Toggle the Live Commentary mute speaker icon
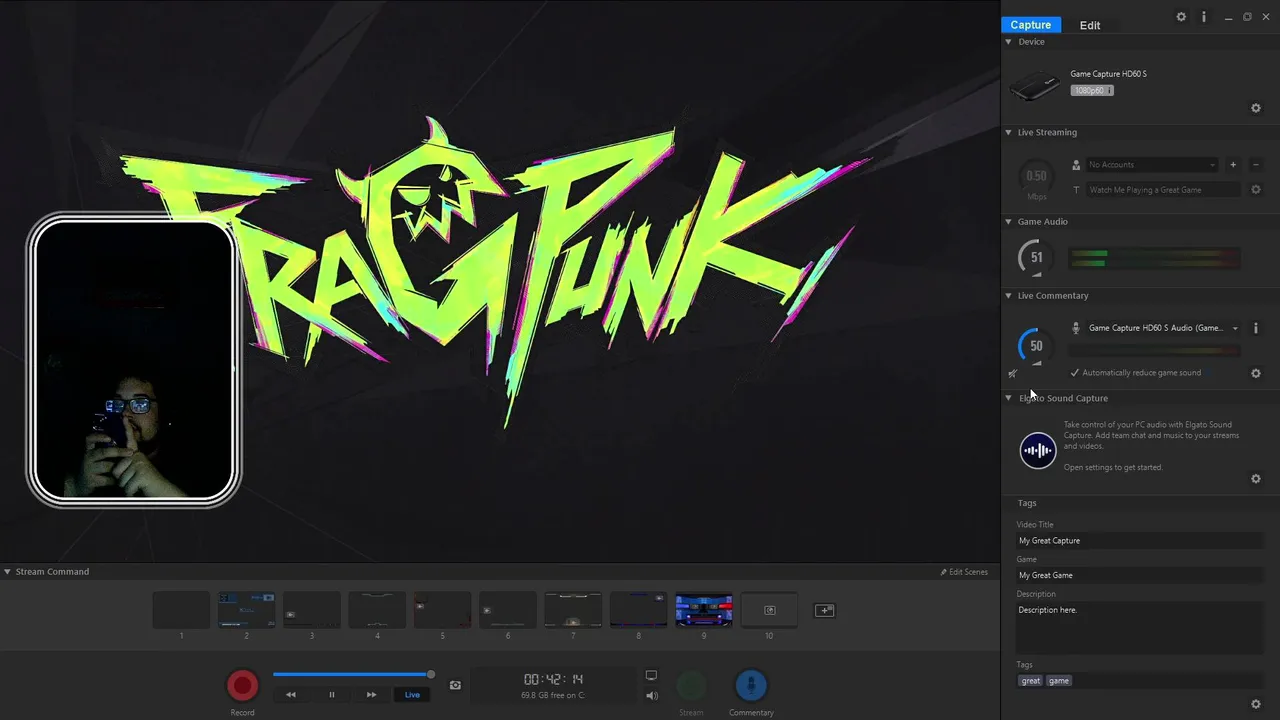 pos(1013,373)
